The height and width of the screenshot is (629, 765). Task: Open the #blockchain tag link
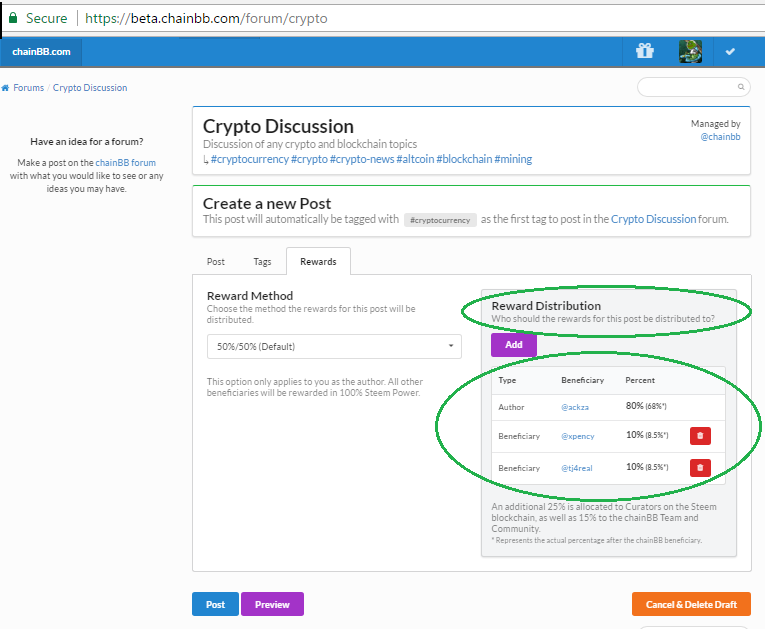(464, 159)
